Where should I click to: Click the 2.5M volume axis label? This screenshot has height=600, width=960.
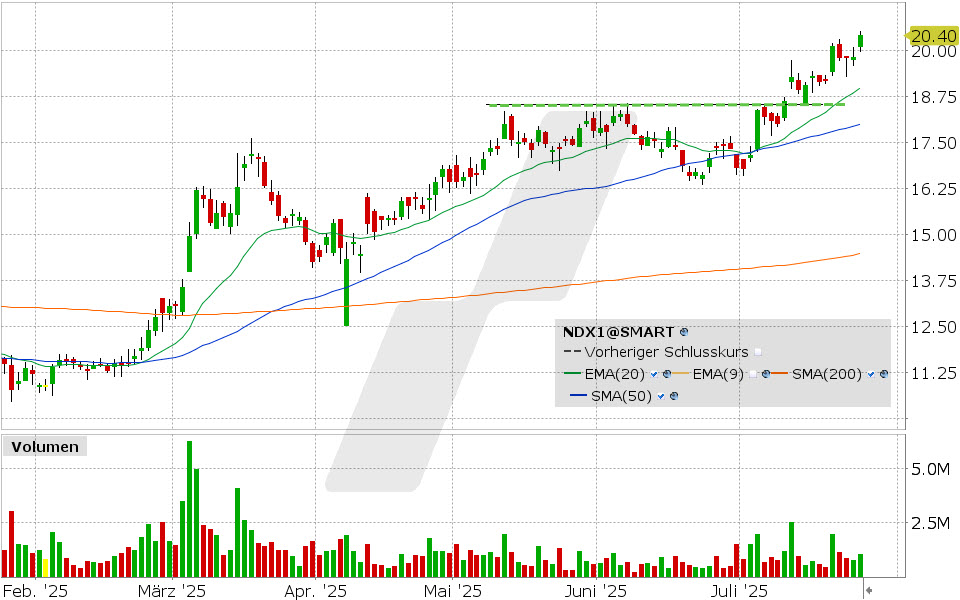pyautogui.click(x=930, y=523)
